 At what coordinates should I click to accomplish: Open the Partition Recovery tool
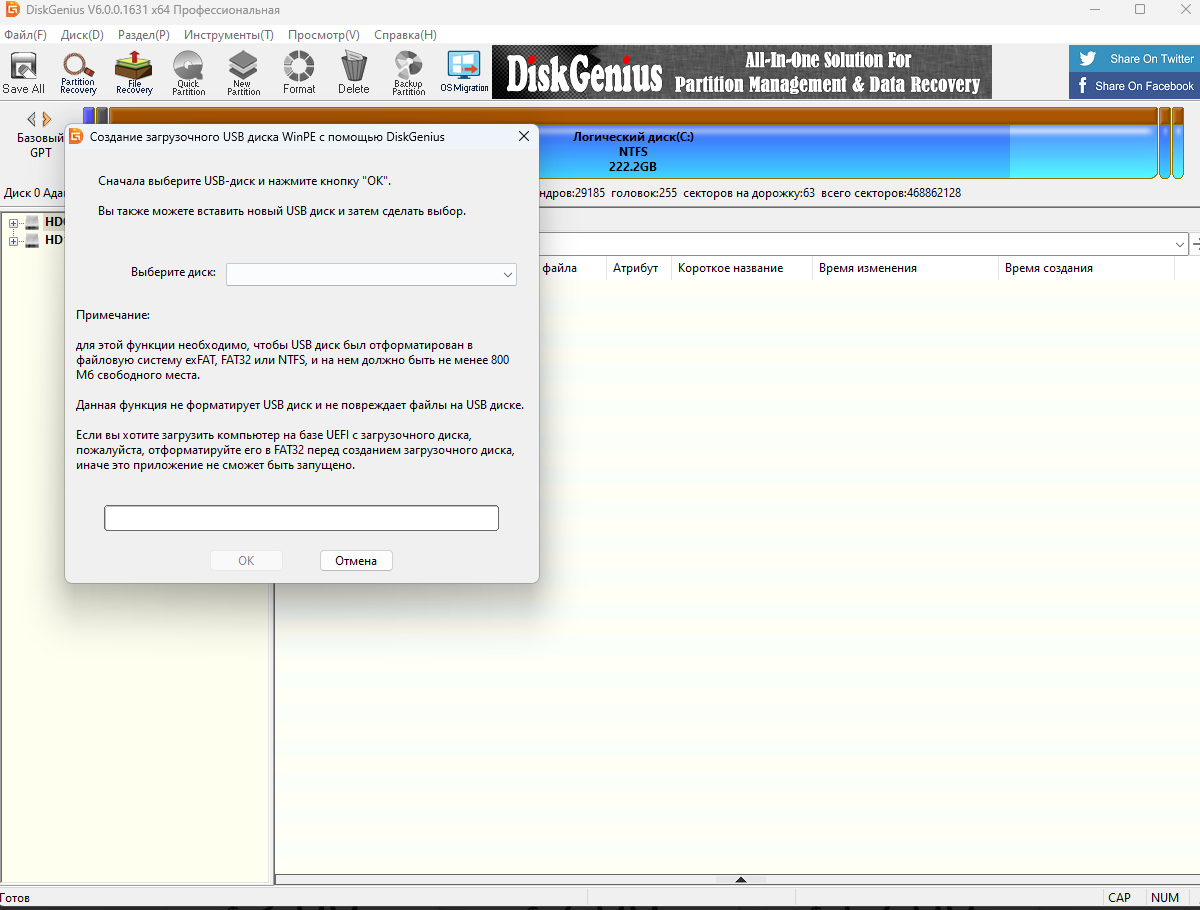pos(78,73)
